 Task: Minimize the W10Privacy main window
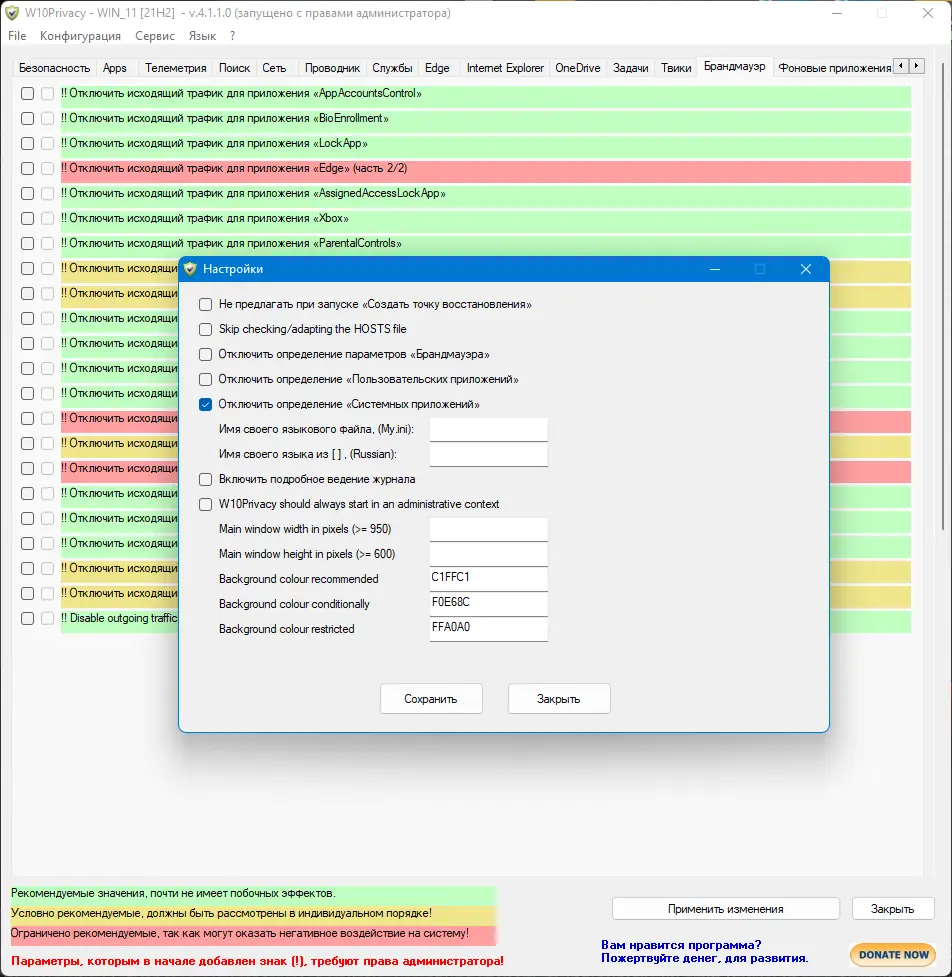tap(837, 13)
